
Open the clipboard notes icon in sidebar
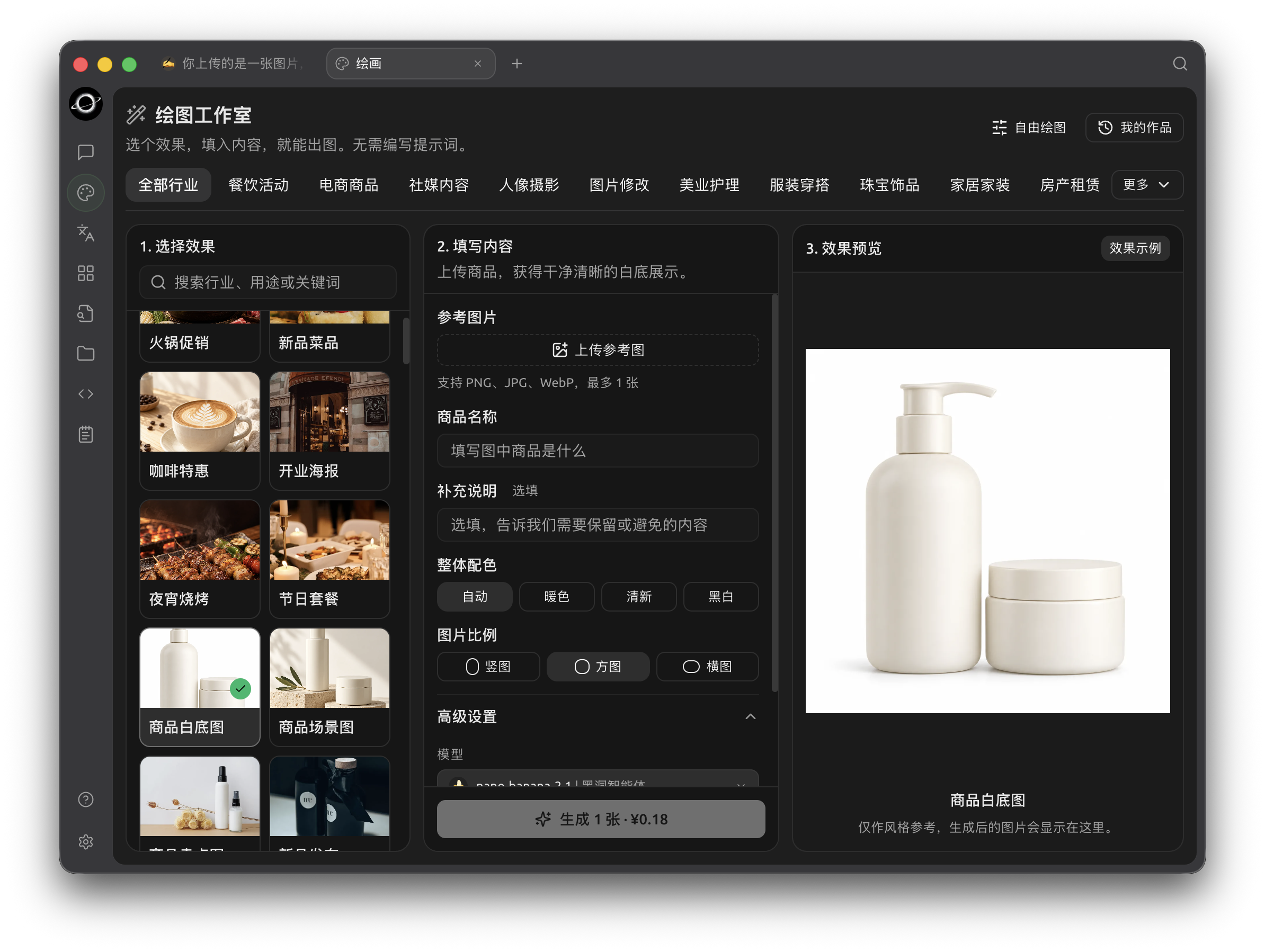[86, 435]
